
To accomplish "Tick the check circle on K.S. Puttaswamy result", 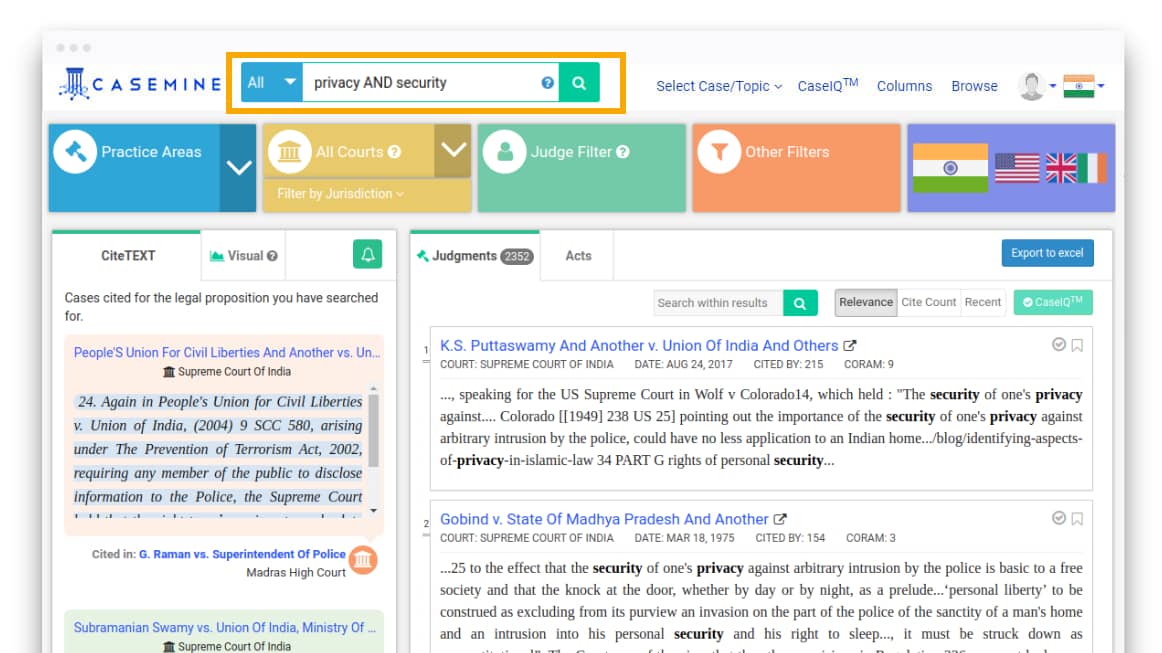I will click(x=1059, y=345).
